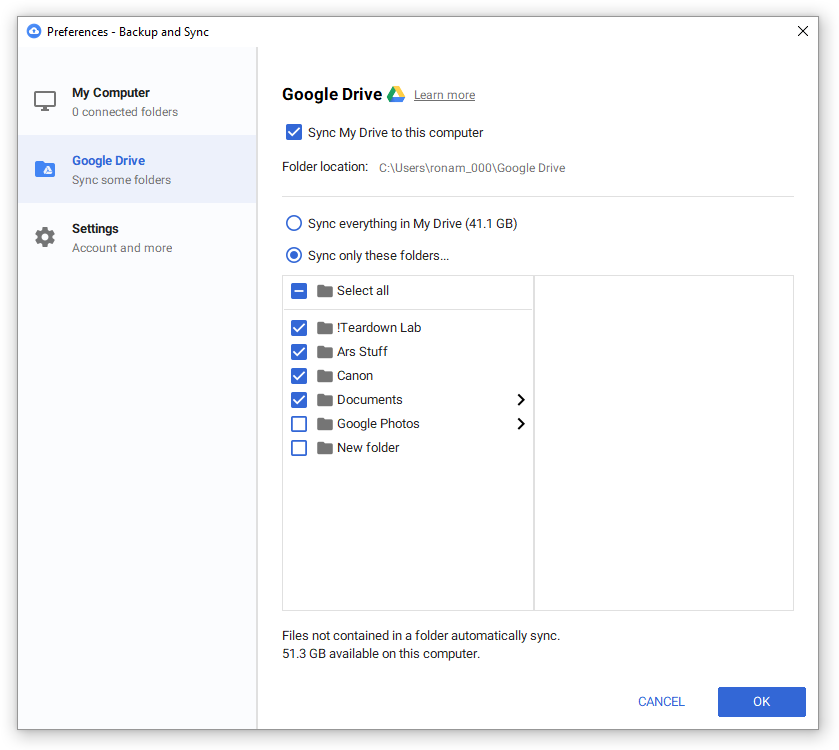Click the Google Drive triangle logo

396,94
